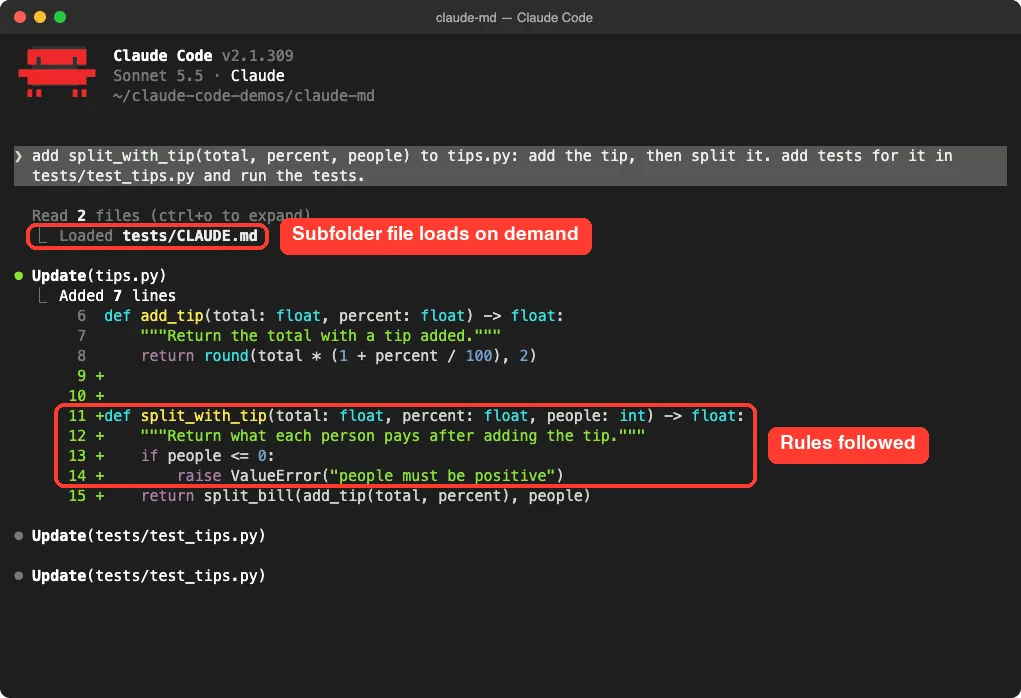Click line 13 'if people <= 0:'

208,456
